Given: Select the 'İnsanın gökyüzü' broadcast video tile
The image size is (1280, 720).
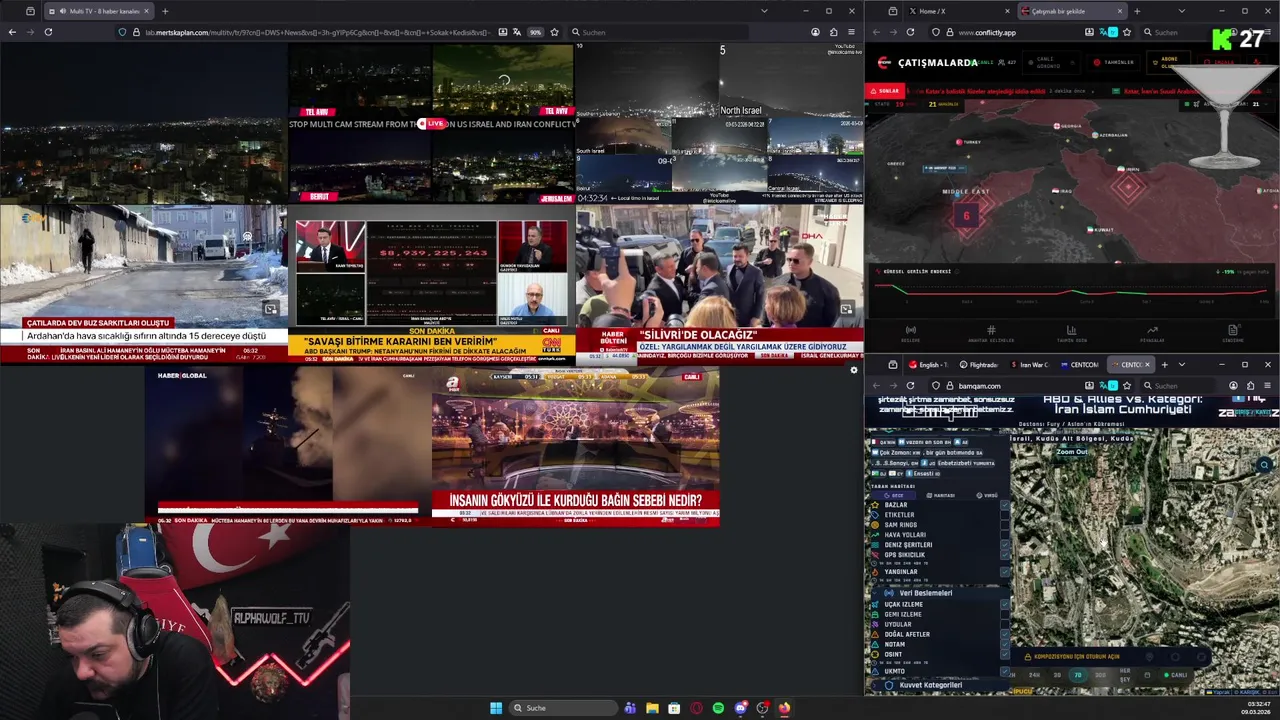Looking at the screenshot, I should tap(576, 445).
